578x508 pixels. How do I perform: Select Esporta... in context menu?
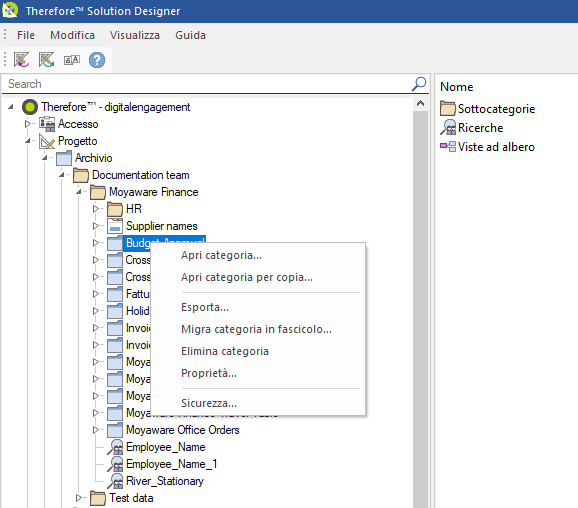pyautogui.click(x=258, y=307)
